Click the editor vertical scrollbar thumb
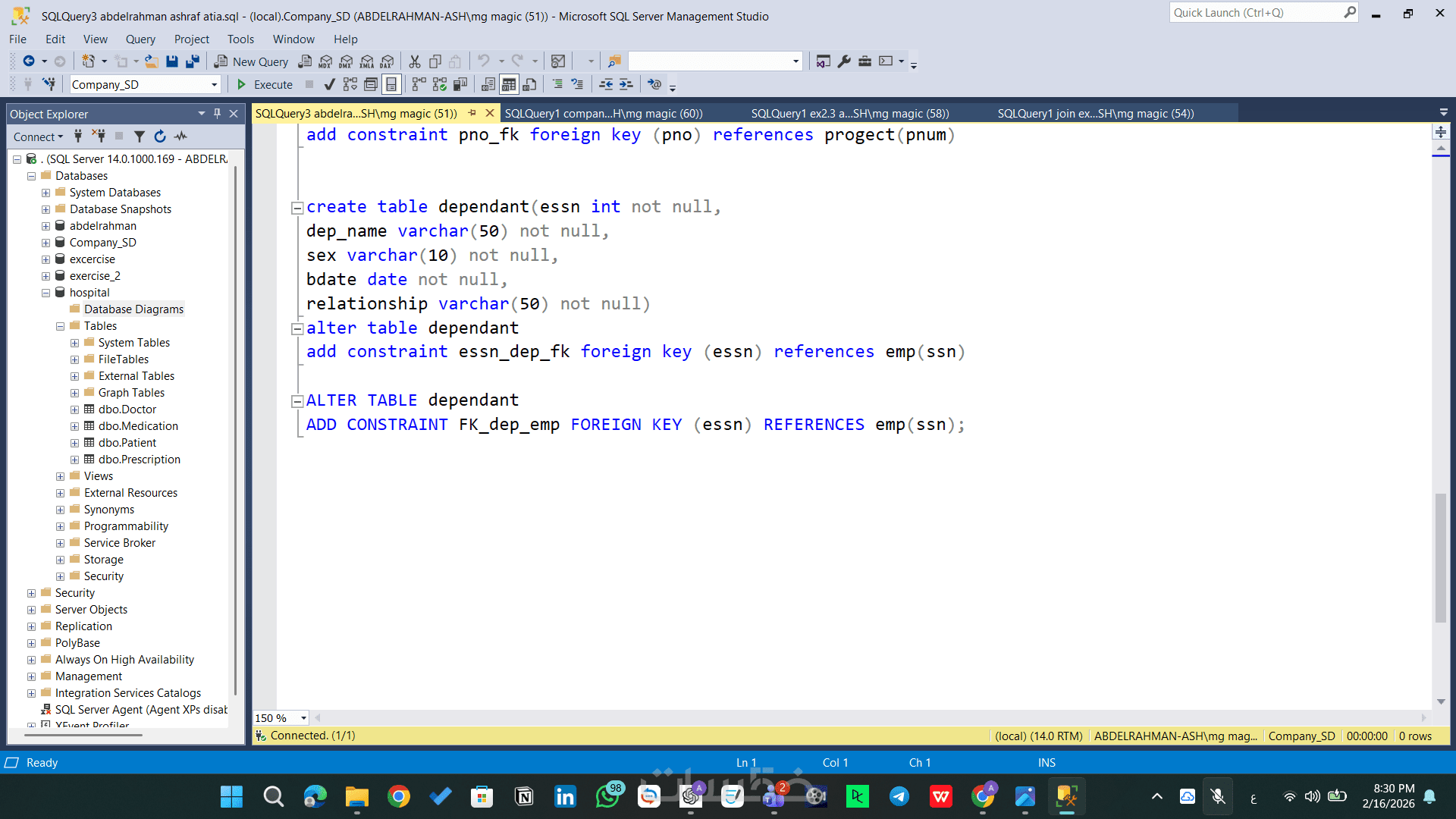Viewport: 1456px width, 819px height. click(1440, 557)
